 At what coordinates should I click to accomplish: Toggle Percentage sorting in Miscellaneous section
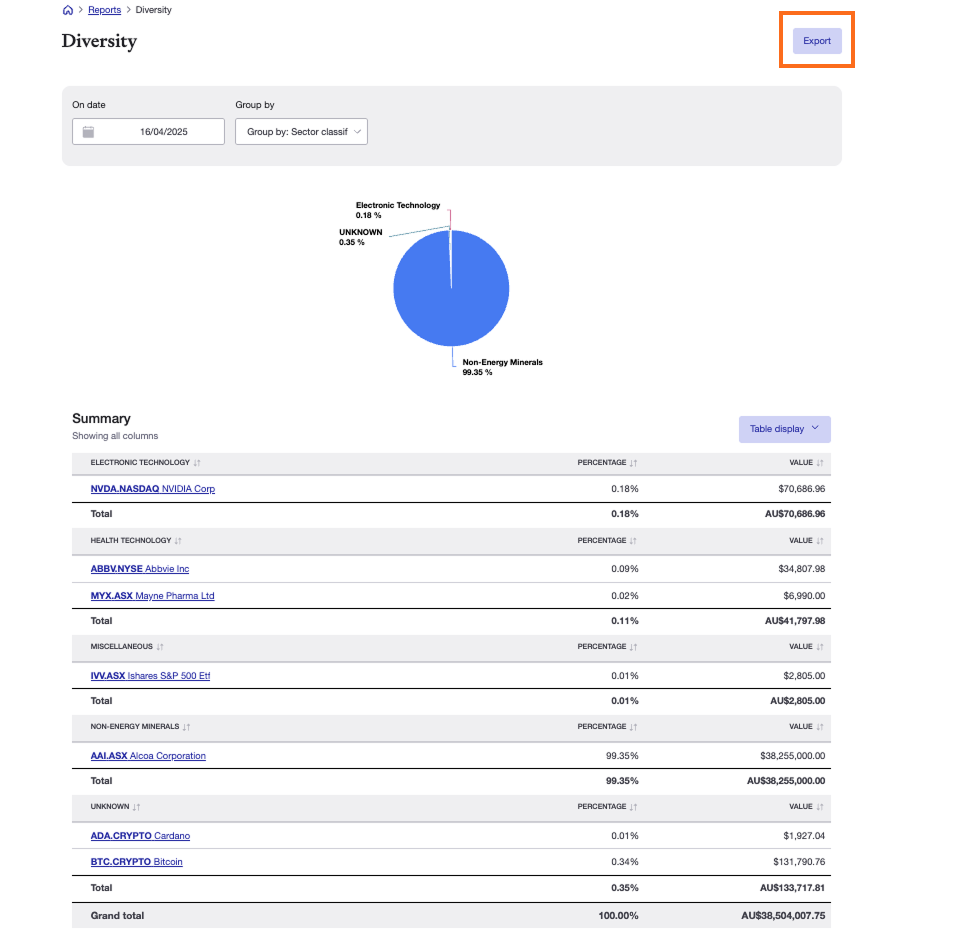click(x=632, y=647)
